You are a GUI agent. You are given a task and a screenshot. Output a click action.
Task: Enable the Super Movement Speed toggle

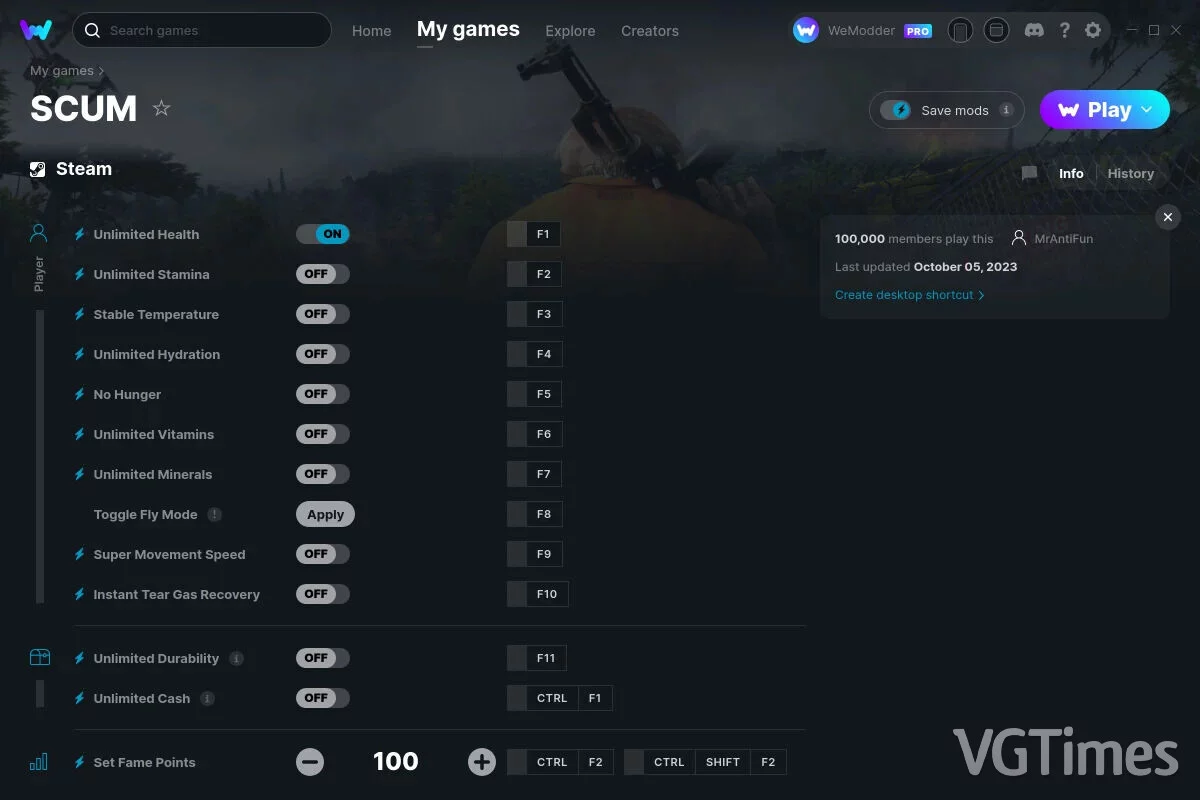[322, 554]
